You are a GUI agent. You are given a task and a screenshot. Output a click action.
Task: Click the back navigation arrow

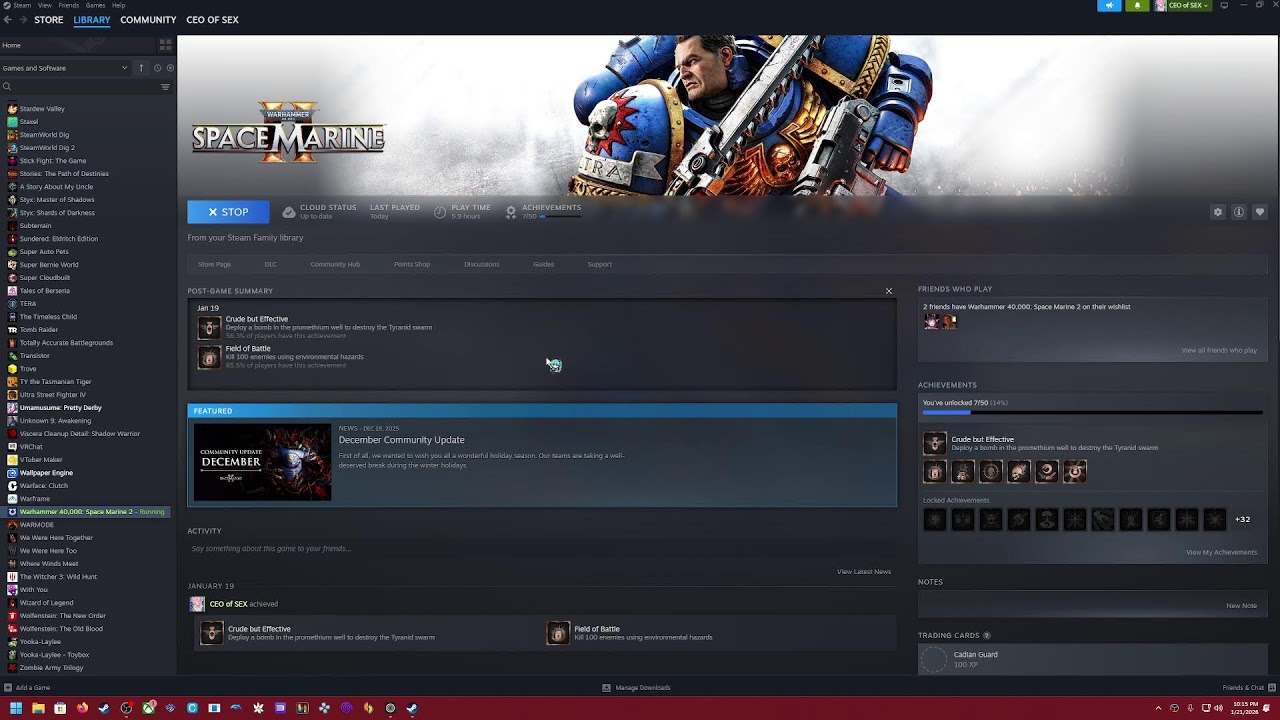pos(7,20)
